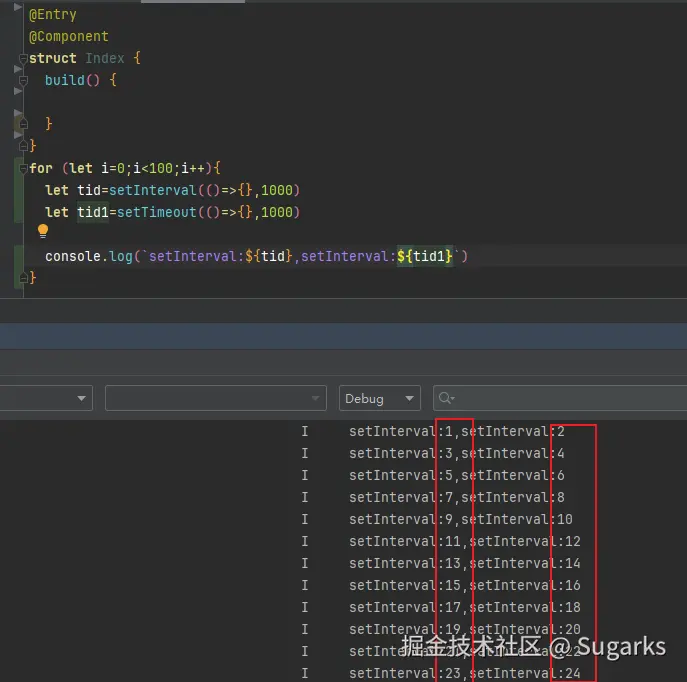Click the tid1 variable declaration

pos(93,212)
